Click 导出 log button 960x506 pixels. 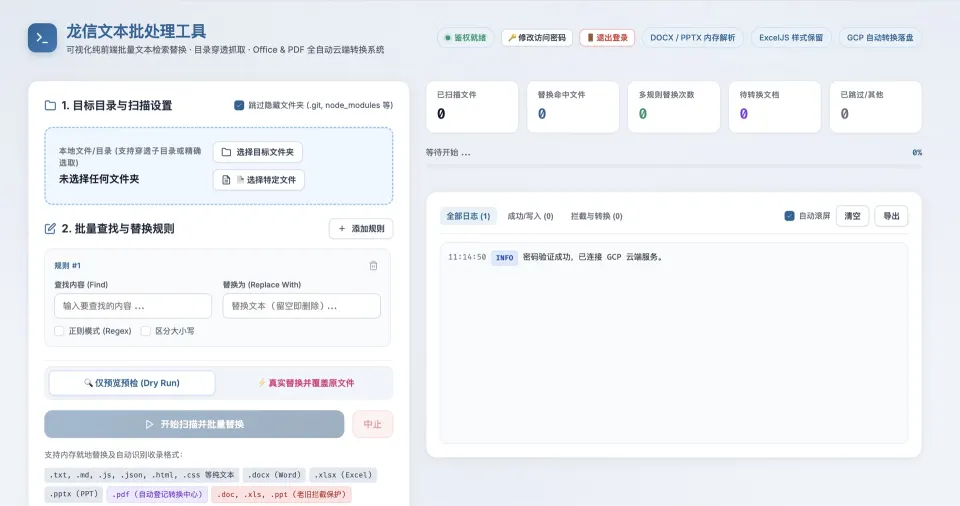coord(891,216)
